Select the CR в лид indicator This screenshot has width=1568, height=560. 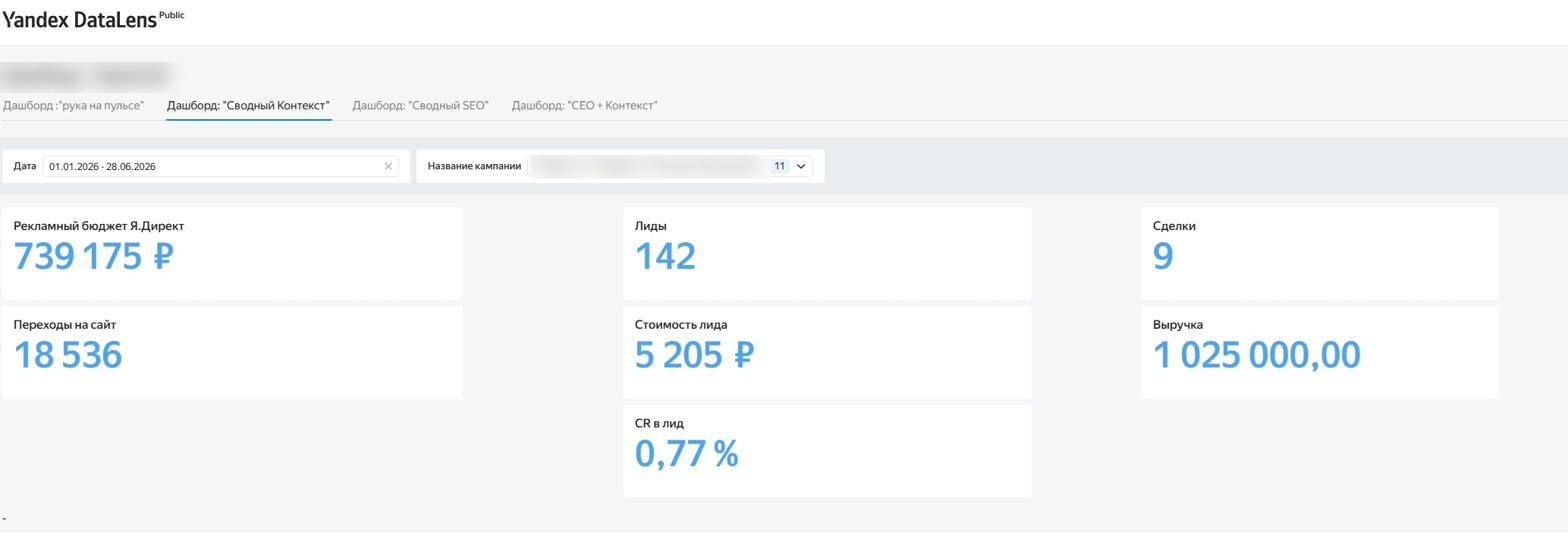pos(827,451)
